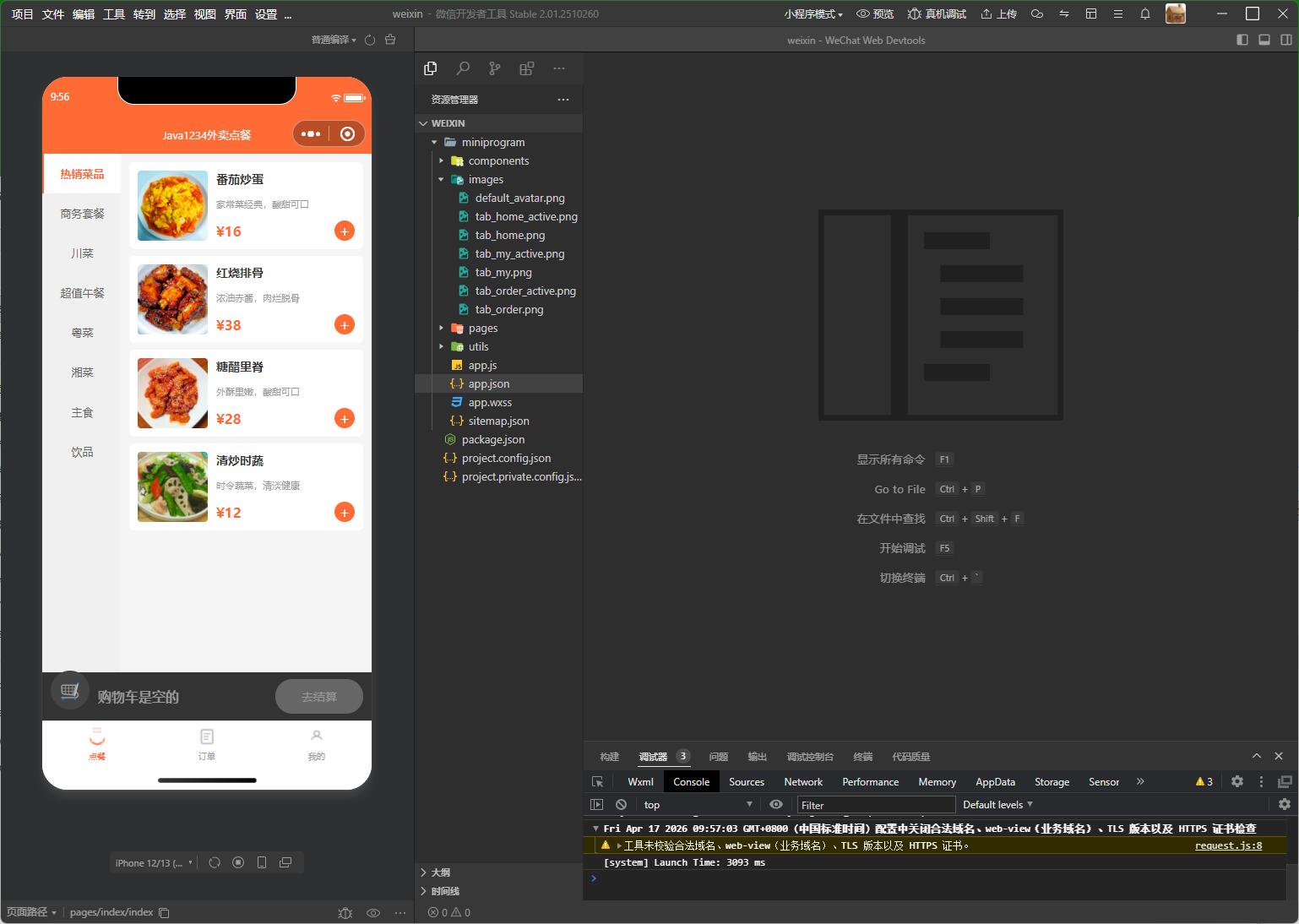Click the console Filter input field
This screenshot has height=924, width=1299.
point(876,805)
